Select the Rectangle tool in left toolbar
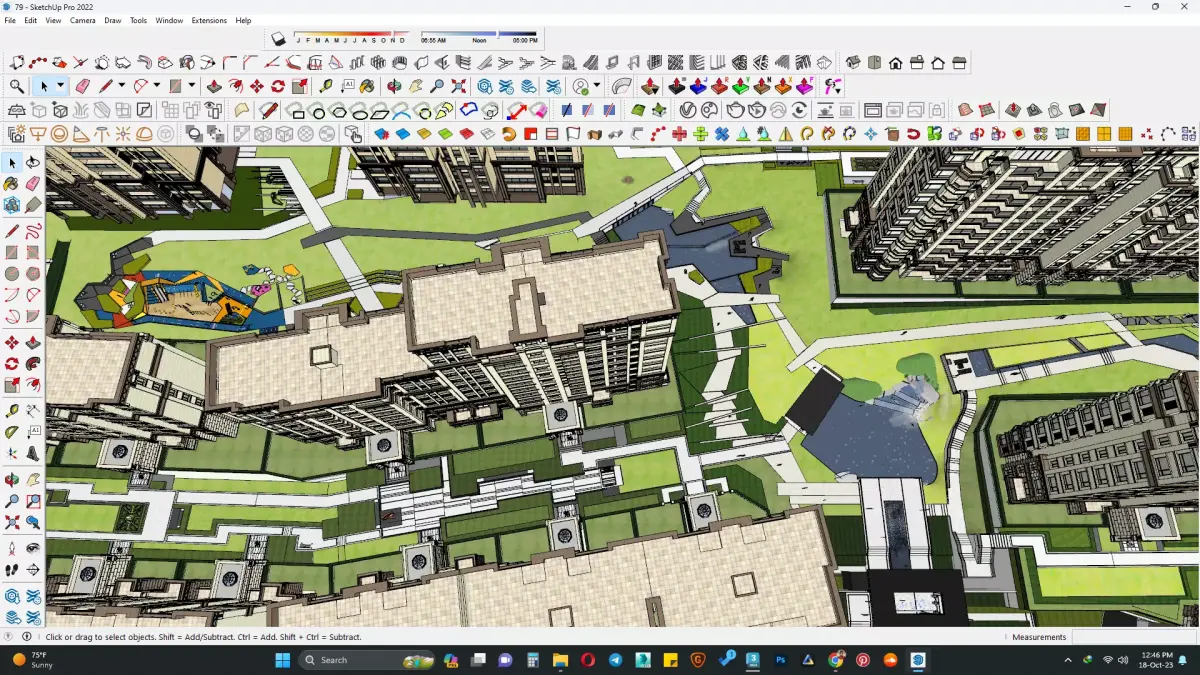Image resolution: width=1200 pixels, height=675 pixels. pyautogui.click(x=12, y=252)
